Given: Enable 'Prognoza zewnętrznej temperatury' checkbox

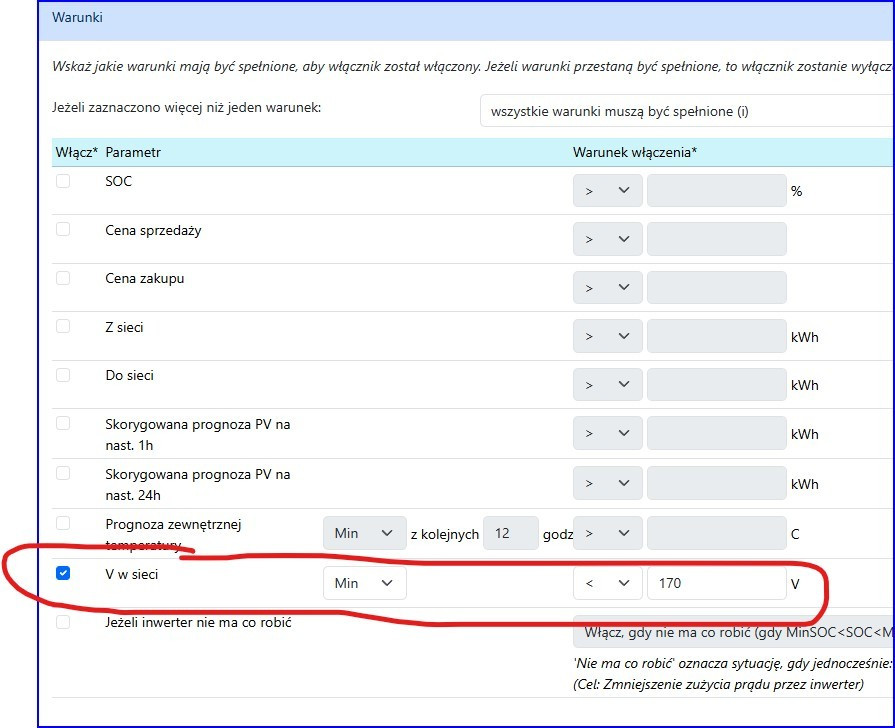Looking at the screenshot, I should click(63, 523).
